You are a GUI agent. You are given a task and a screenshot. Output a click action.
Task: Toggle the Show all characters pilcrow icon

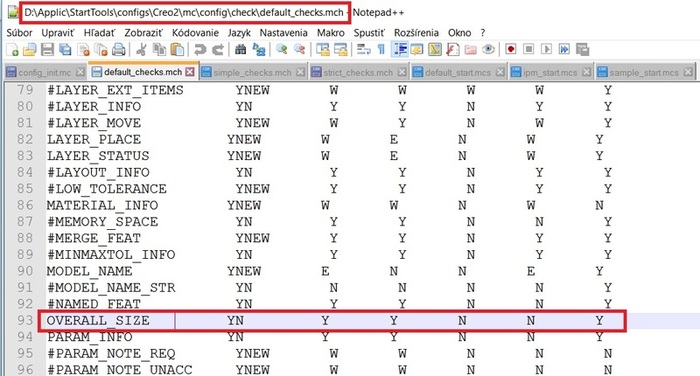(x=381, y=50)
